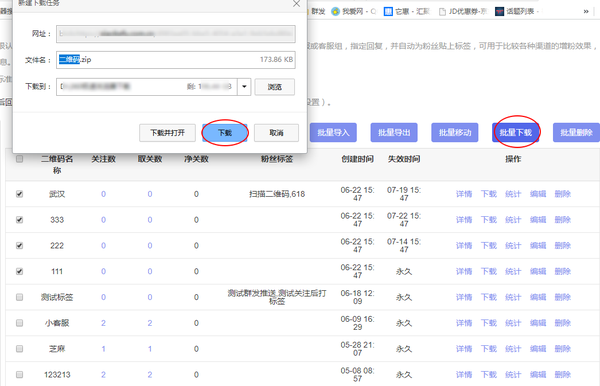Check the checkbox for row 小客服

(20, 323)
